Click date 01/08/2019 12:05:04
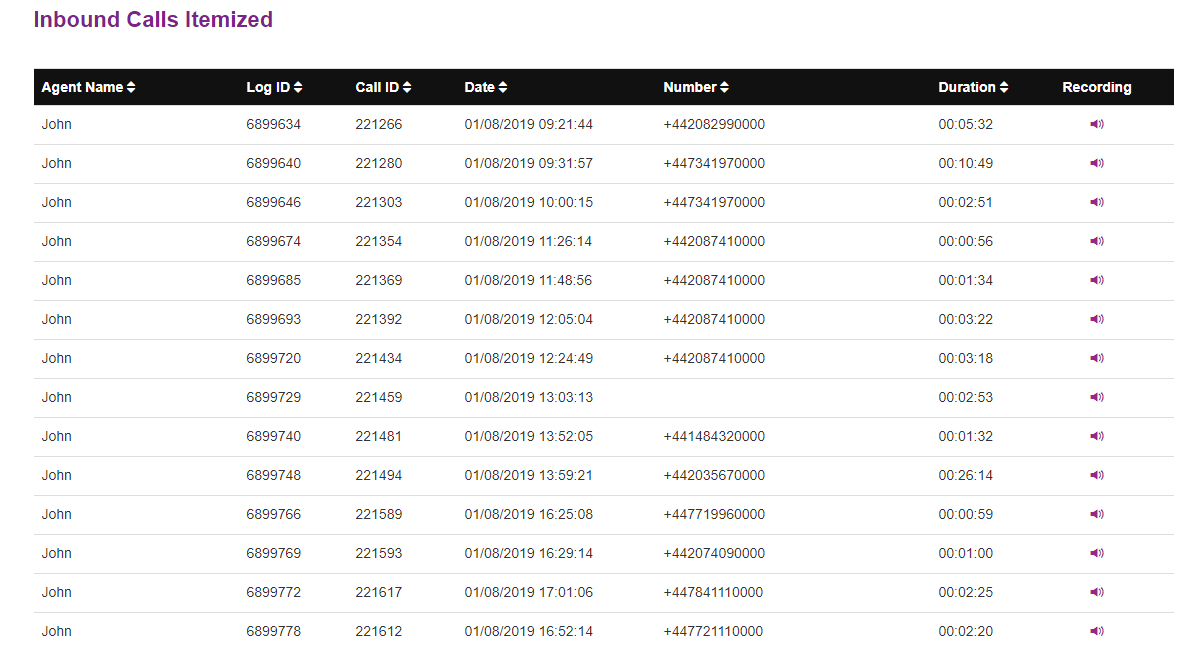 [529, 319]
